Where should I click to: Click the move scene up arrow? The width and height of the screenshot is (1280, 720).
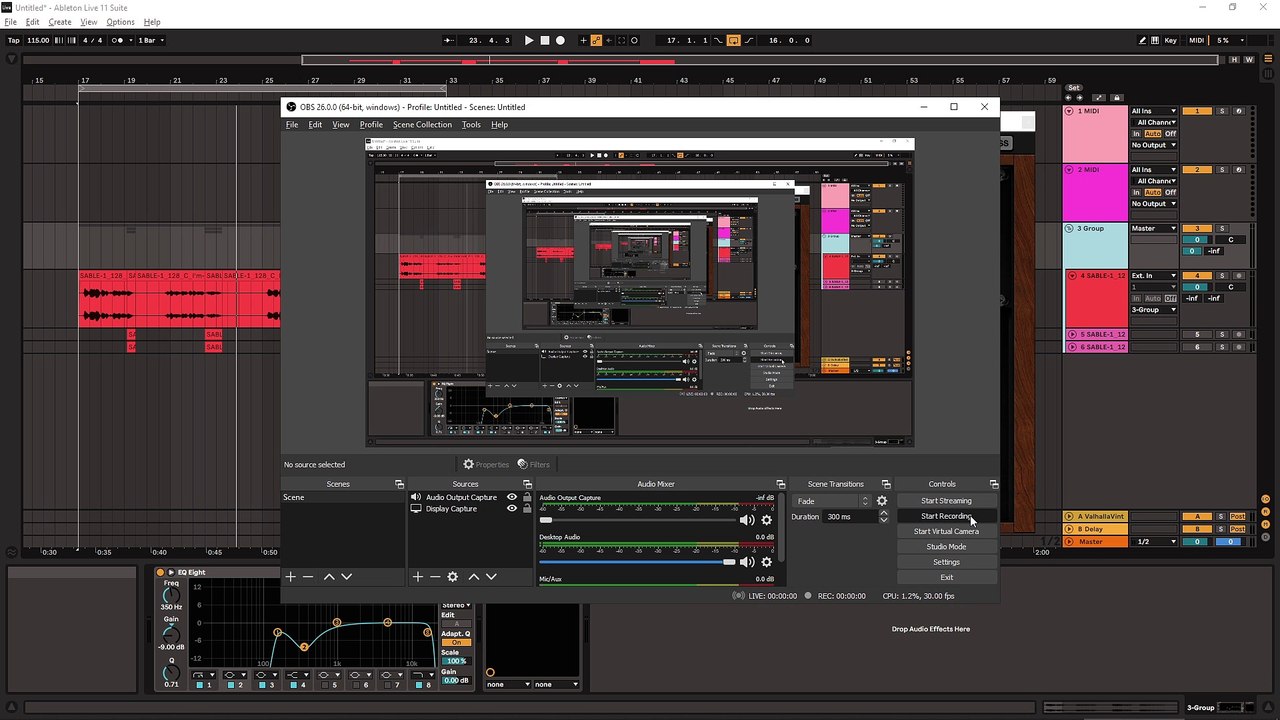coord(329,577)
